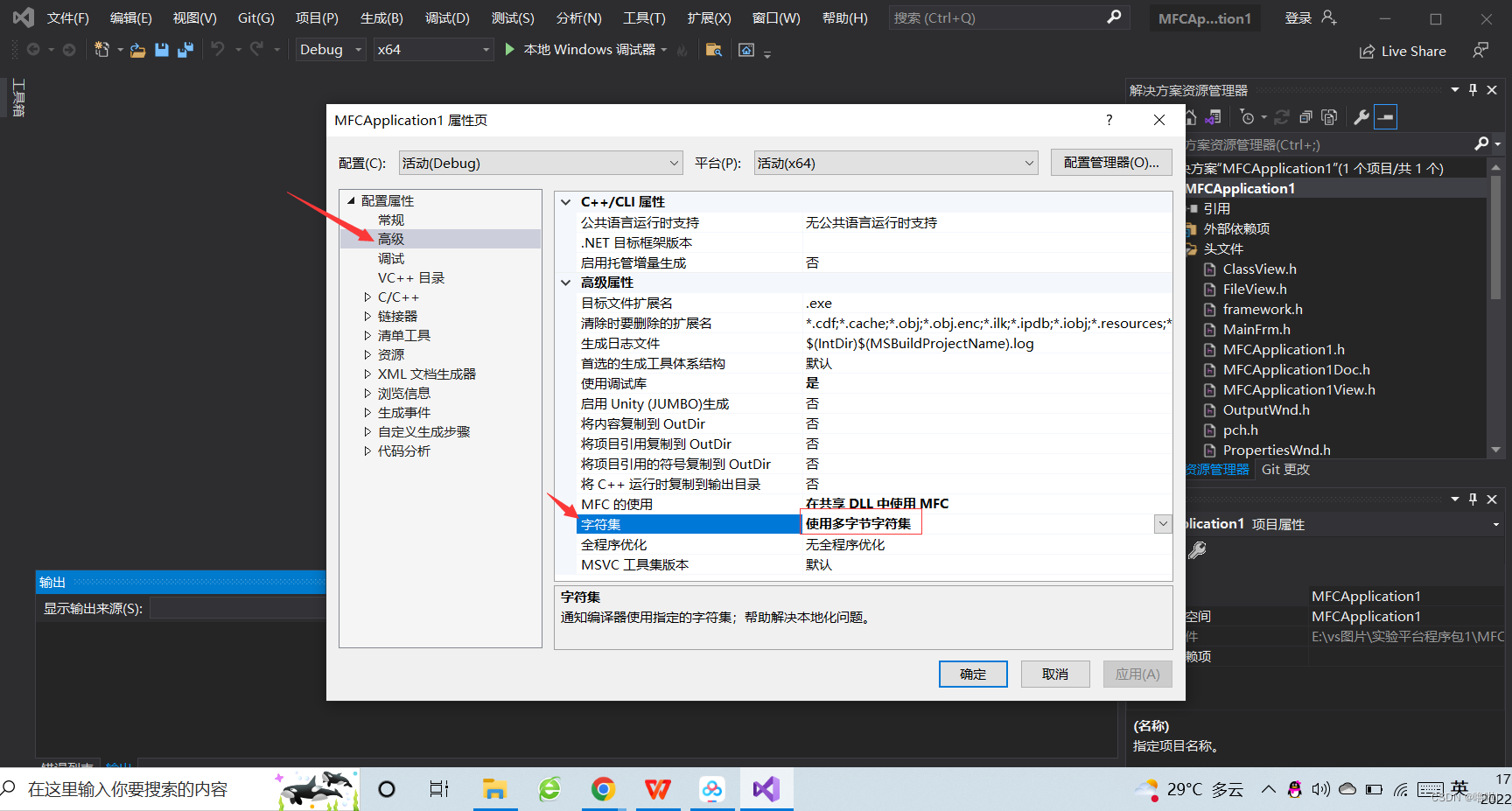Open the x64 platform dropdown in toolbar
Image resolution: width=1512 pixels, height=811 pixels.
pyautogui.click(x=433, y=50)
